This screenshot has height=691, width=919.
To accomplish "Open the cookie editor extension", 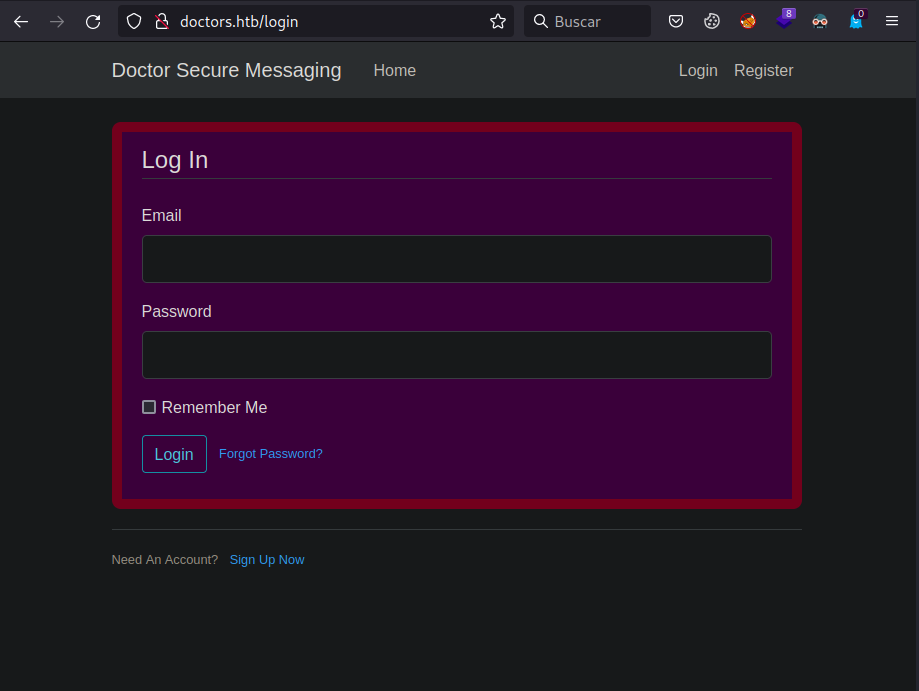I will tap(712, 21).
